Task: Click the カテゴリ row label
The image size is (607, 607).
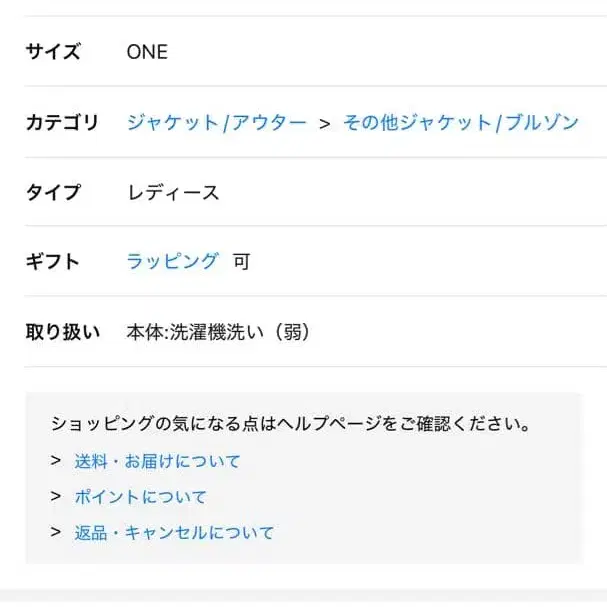Action: click(62, 123)
